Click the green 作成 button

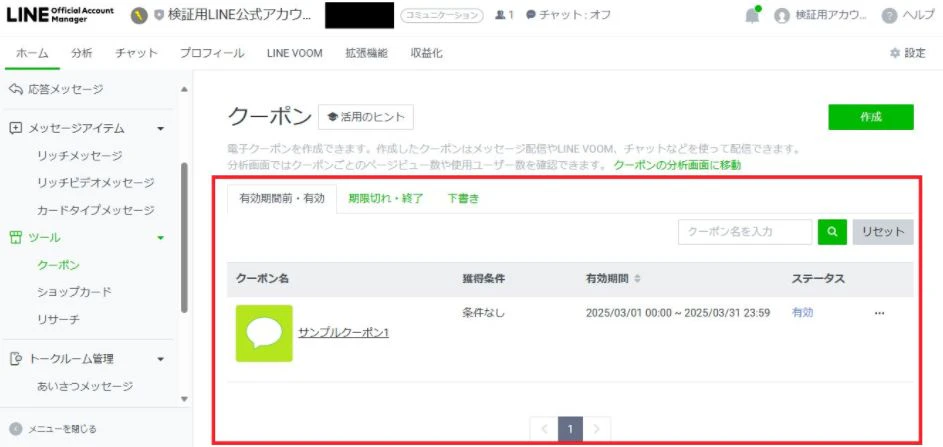coord(871,117)
